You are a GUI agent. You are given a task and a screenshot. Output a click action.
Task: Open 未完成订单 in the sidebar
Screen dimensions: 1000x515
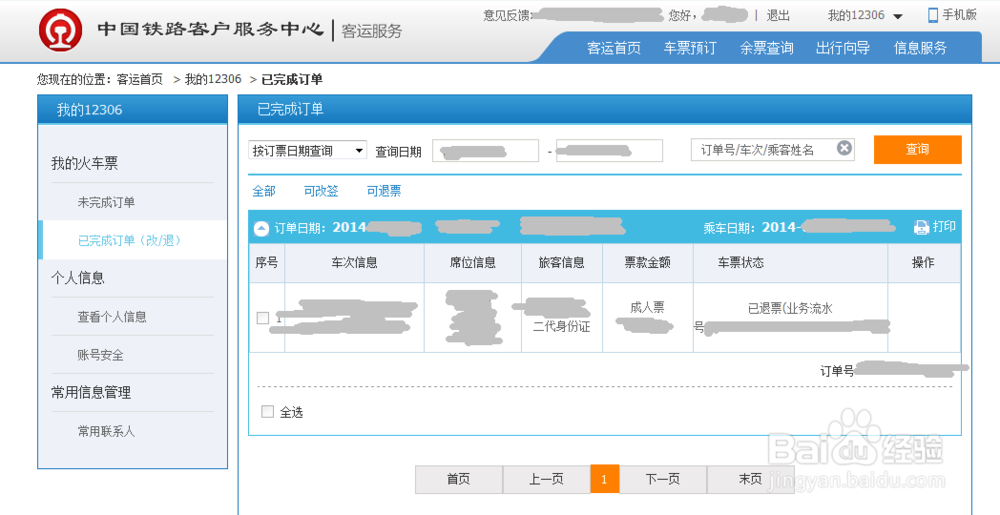pos(107,203)
